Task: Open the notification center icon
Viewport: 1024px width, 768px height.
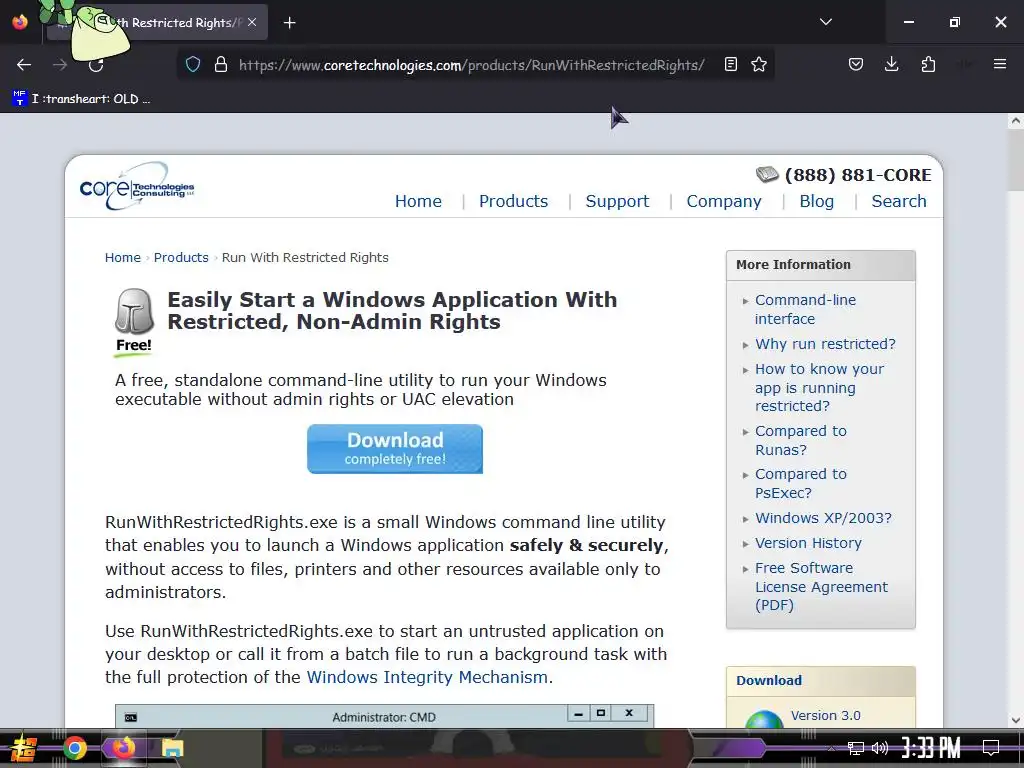Action: tap(991, 748)
